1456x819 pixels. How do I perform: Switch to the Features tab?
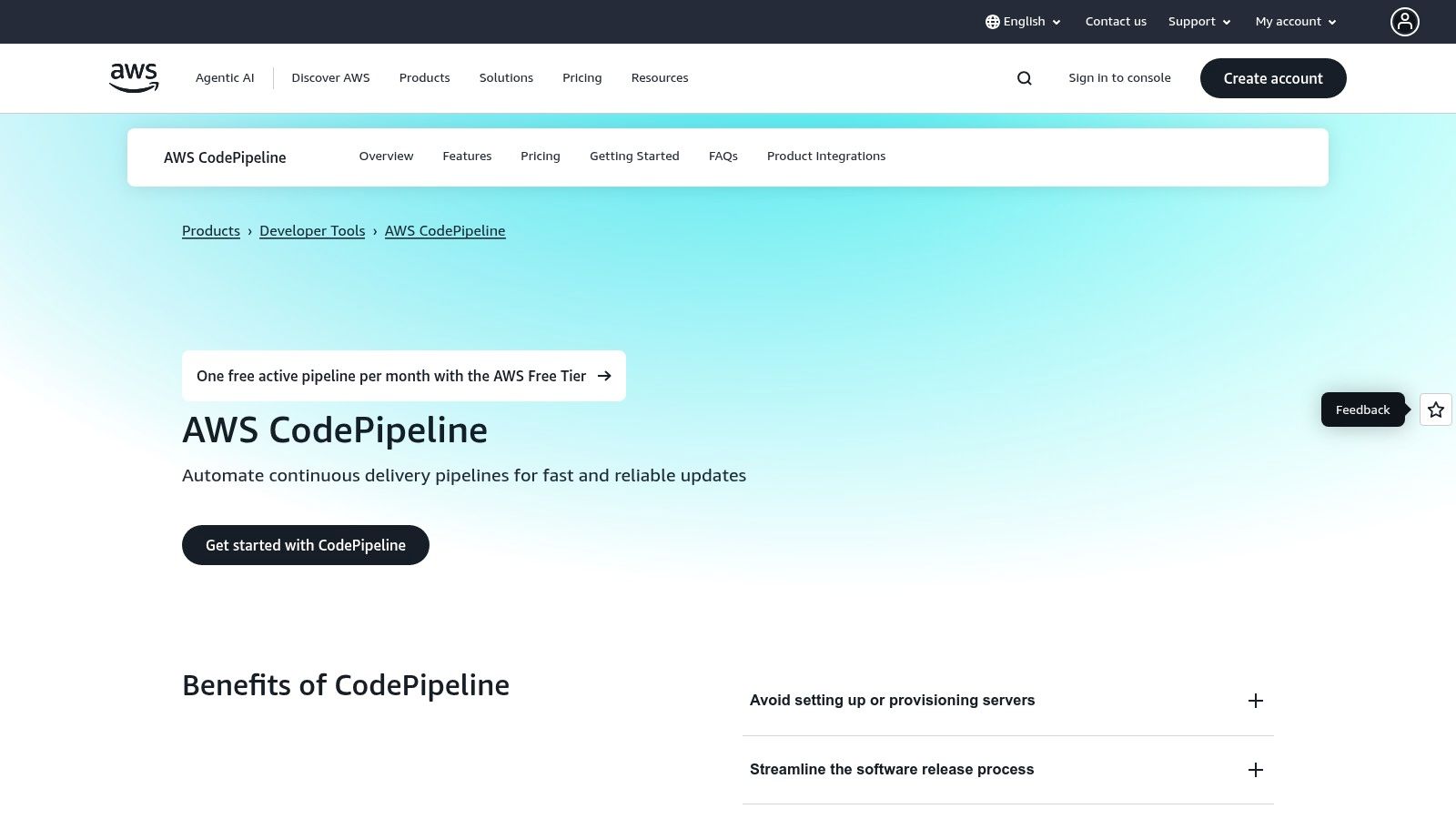coord(467,157)
